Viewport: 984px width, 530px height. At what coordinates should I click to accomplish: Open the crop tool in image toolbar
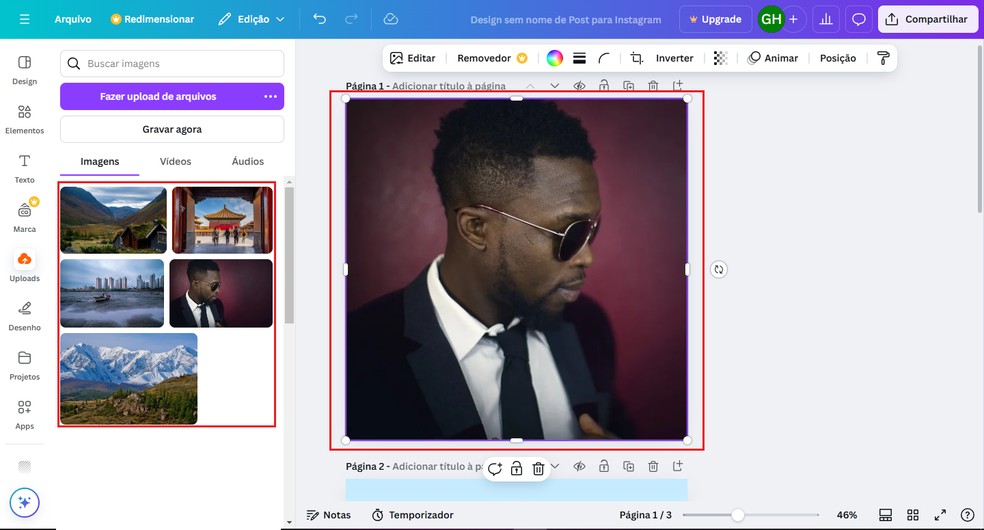point(636,58)
